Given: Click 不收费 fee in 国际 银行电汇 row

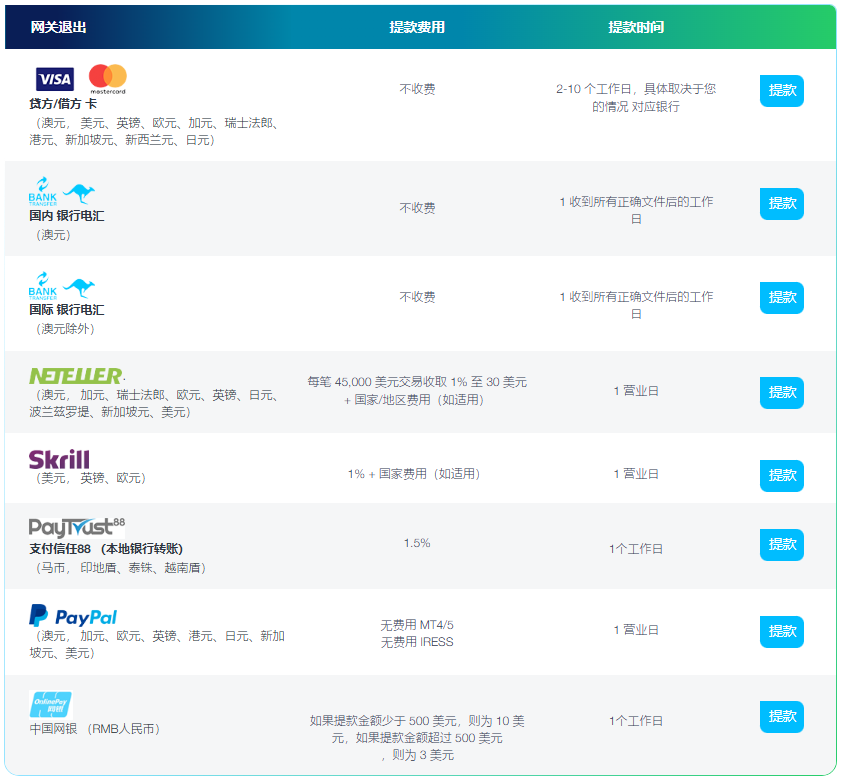Looking at the screenshot, I should 417,297.
